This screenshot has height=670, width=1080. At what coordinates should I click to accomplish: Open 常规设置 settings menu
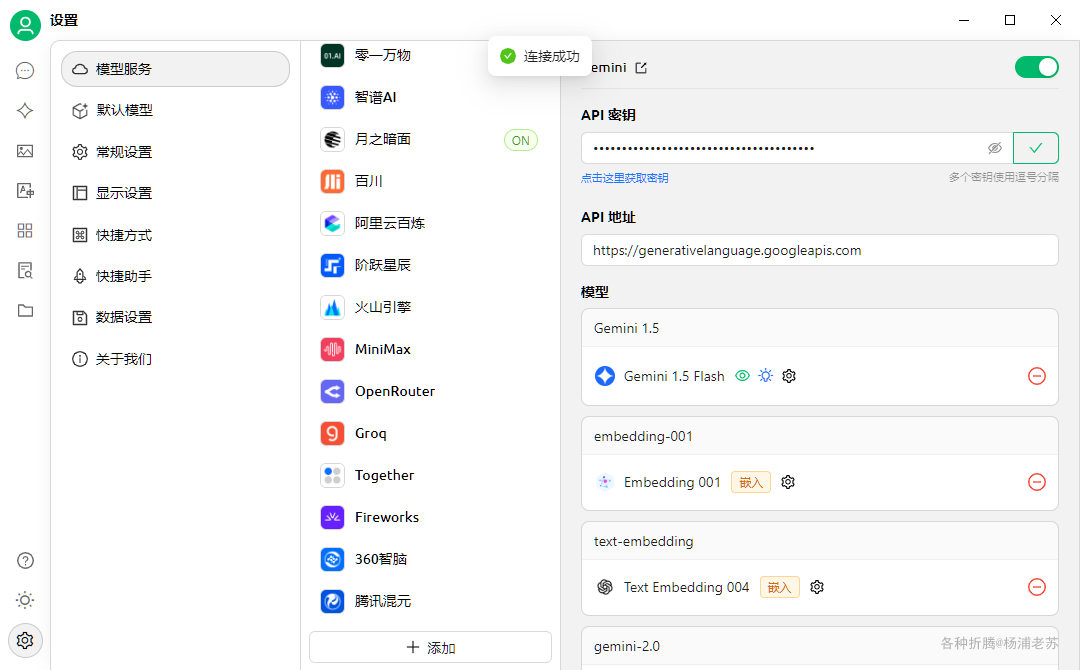pyautogui.click(x=176, y=151)
